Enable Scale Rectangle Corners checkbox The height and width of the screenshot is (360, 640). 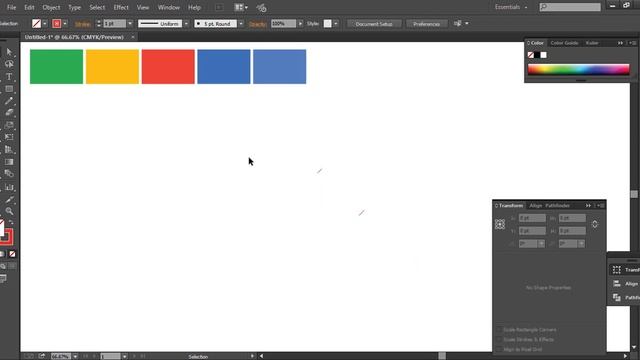tap(499, 330)
